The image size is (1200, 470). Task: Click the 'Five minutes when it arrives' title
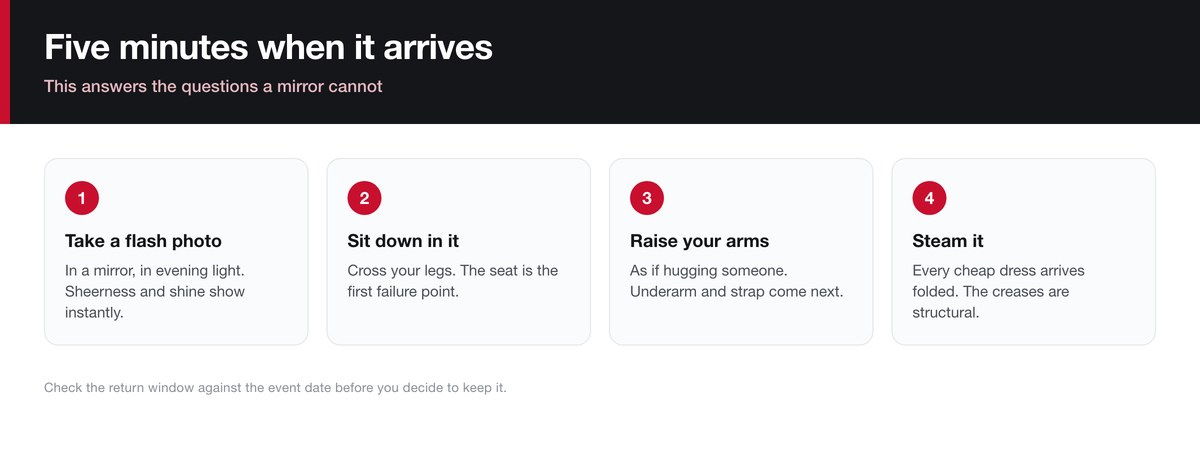(x=268, y=47)
